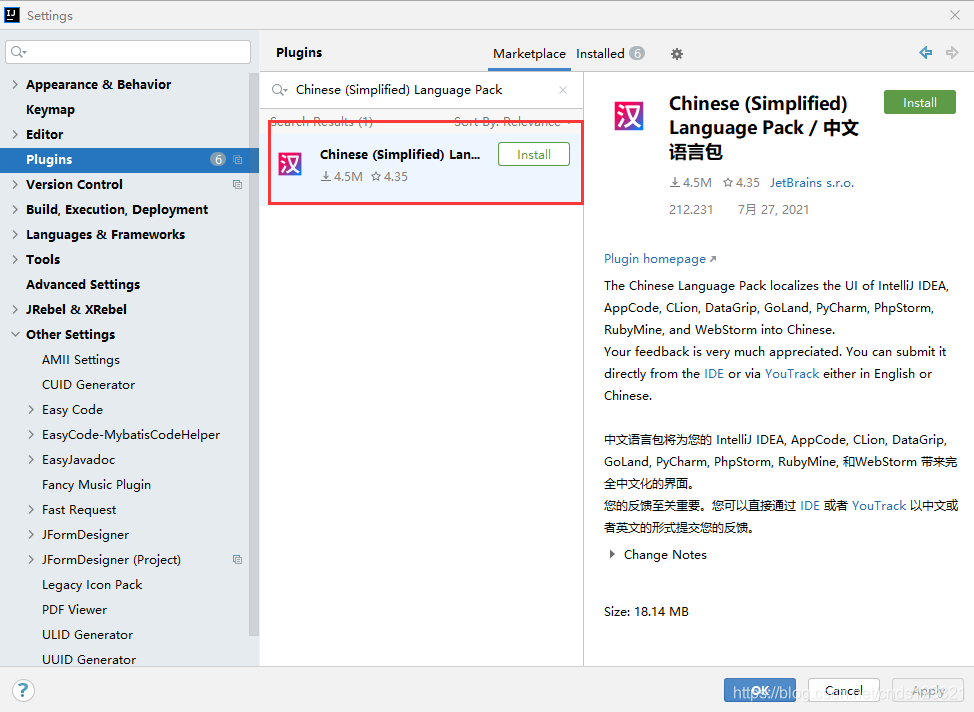Expand the Fast Request node

tap(31, 509)
